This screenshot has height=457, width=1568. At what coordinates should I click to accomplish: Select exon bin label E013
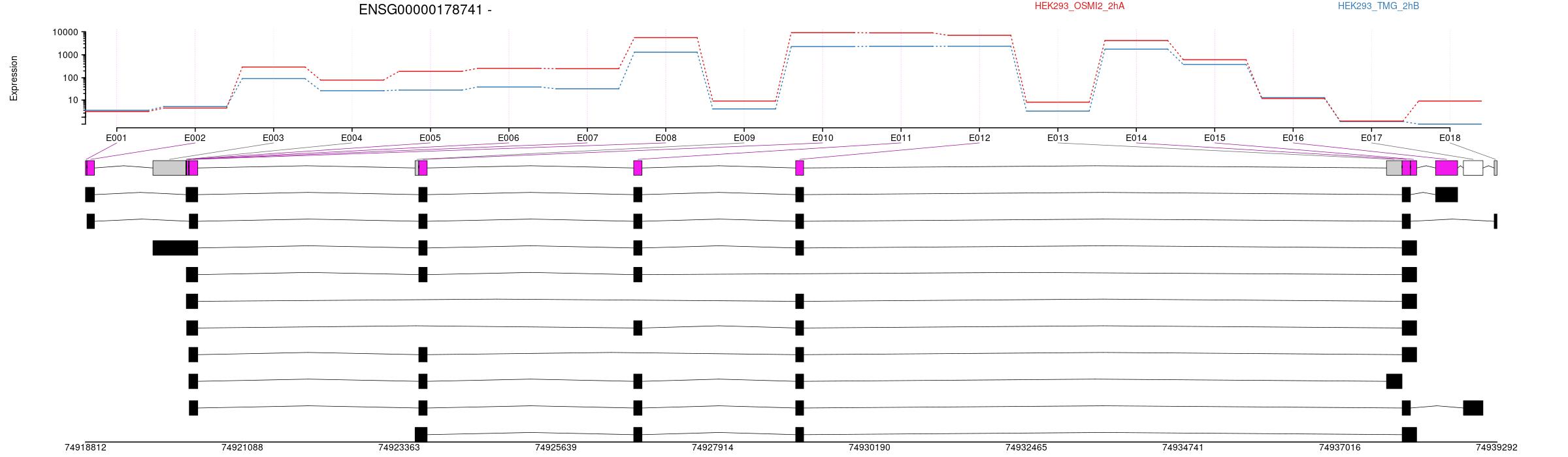tap(1058, 138)
